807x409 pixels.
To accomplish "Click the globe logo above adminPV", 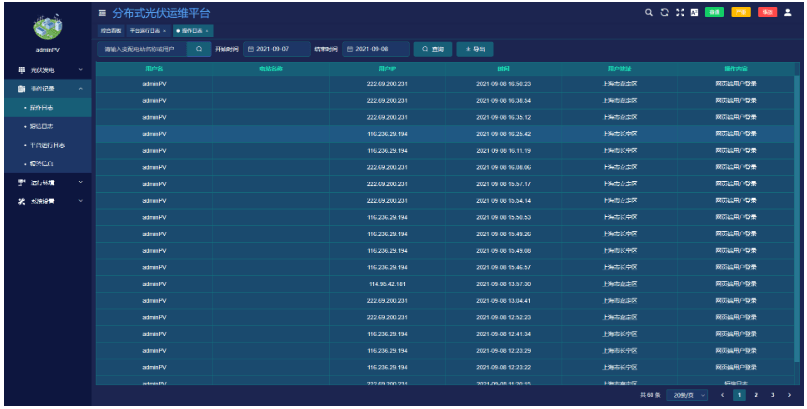I will pyautogui.click(x=47, y=25).
